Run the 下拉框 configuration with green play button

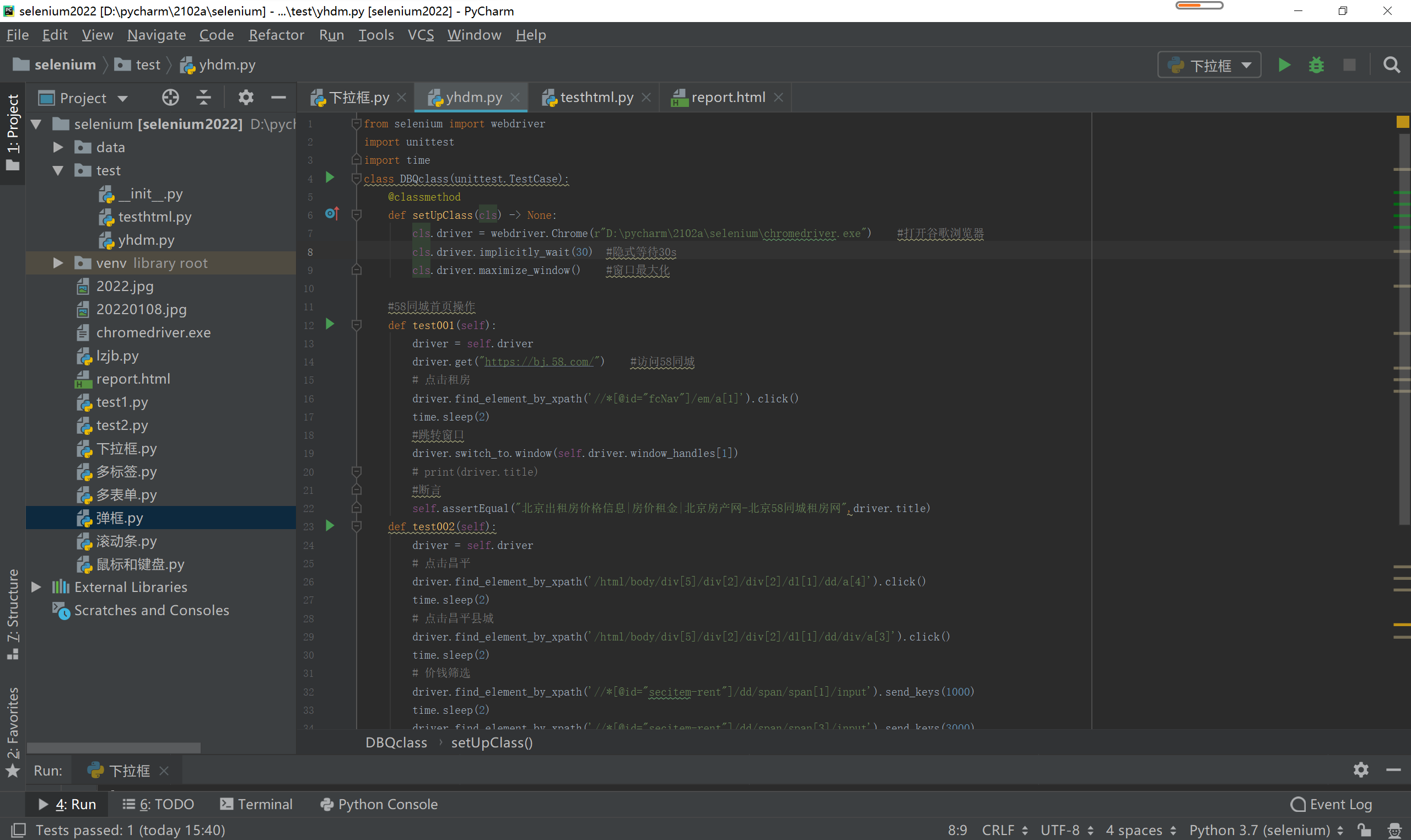tap(1284, 65)
